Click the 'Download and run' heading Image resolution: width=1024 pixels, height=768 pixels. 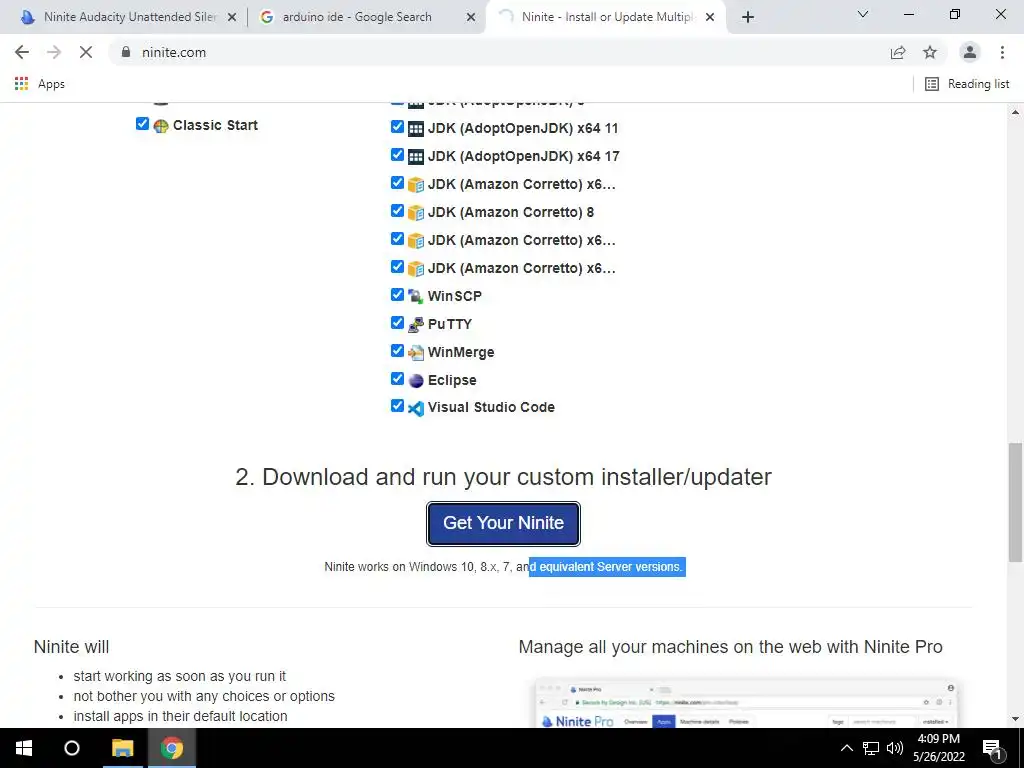click(x=504, y=477)
